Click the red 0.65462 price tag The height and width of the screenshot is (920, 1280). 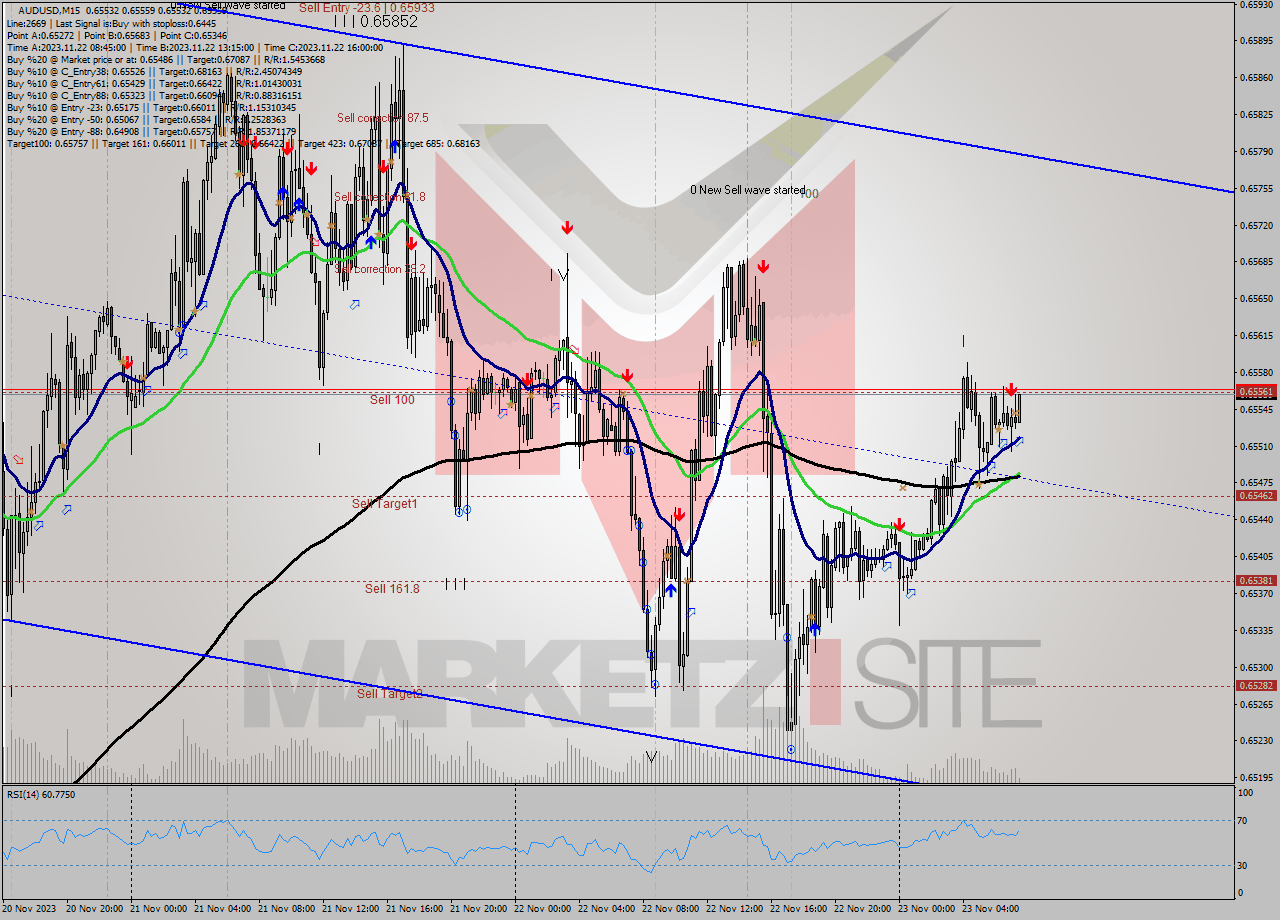coord(1256,495)
